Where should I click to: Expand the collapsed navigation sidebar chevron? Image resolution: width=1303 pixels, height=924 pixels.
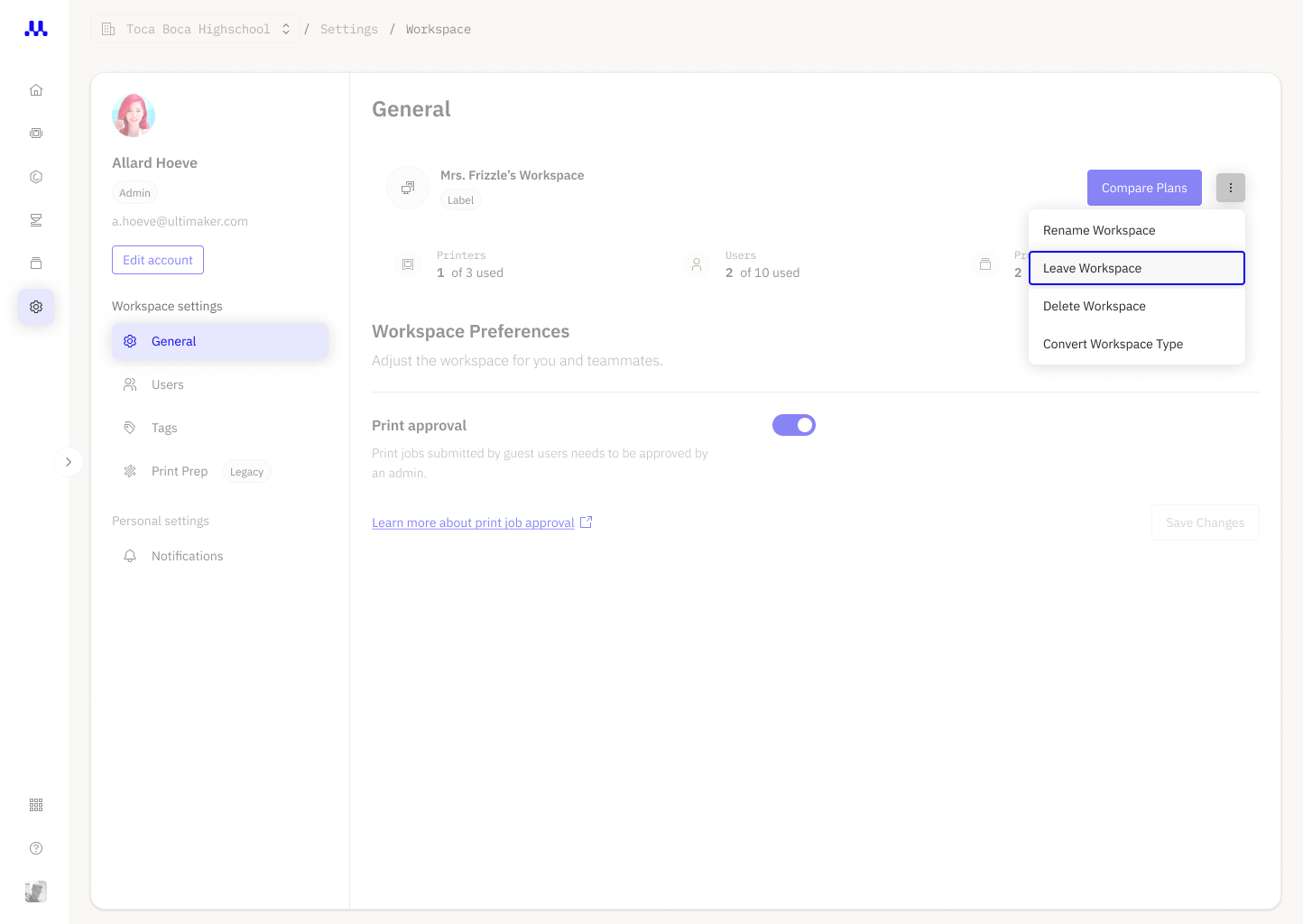(x=69, y=462)
